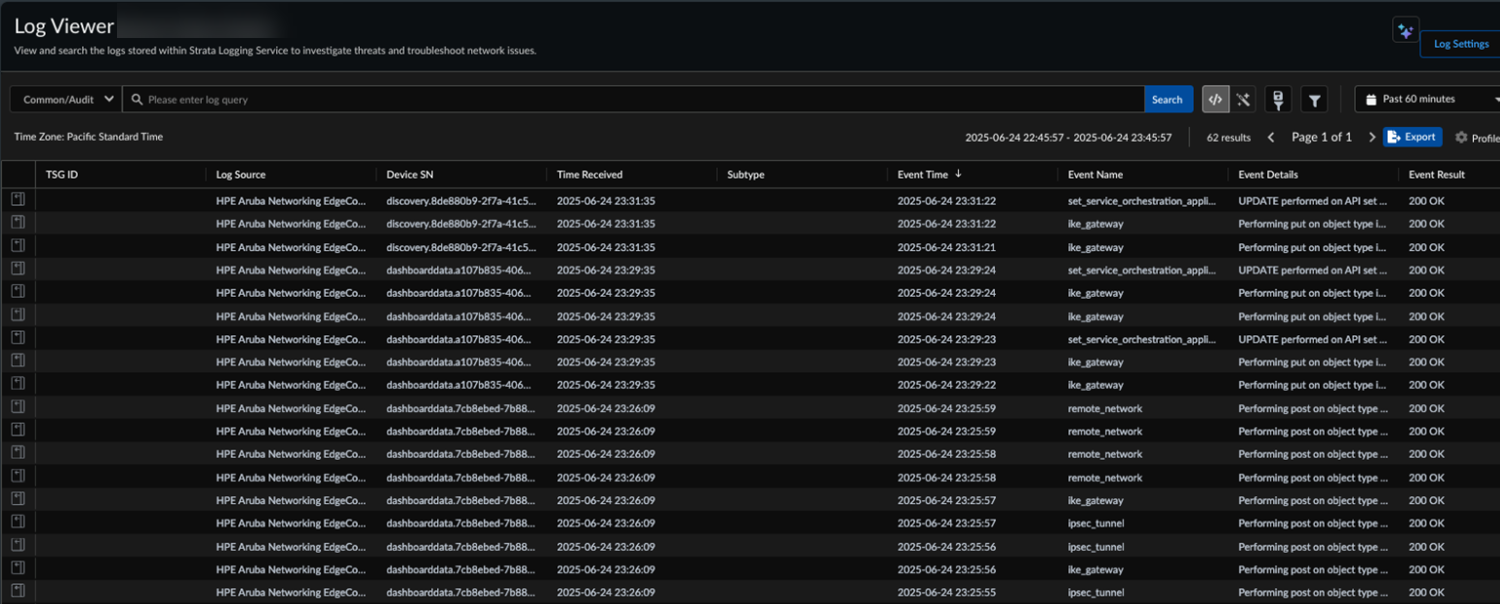
Task: Go to the next results page
Action: point(1371,137)
